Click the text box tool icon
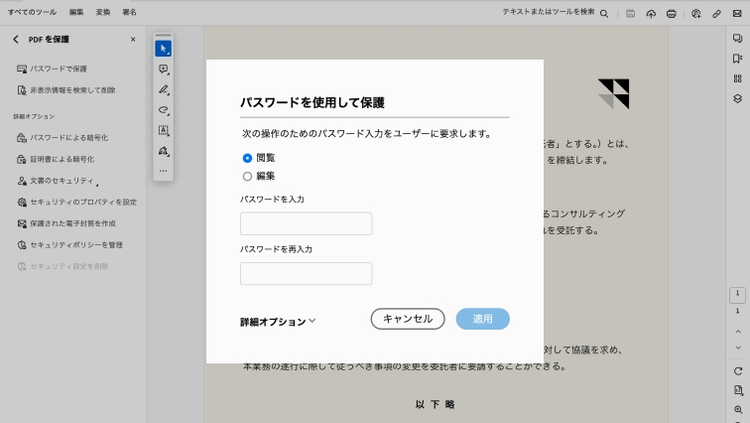750x423 pixels. pos(163,130)
